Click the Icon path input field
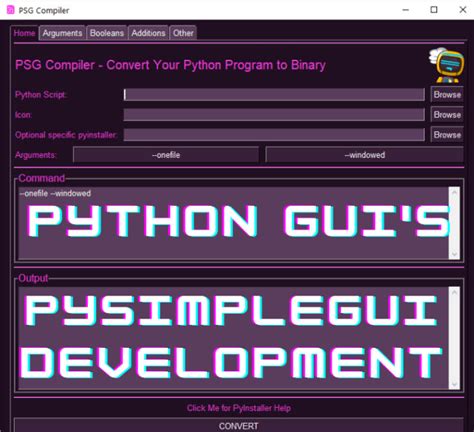This screenshot has height=432, width=474. click(x=274, y=115)
